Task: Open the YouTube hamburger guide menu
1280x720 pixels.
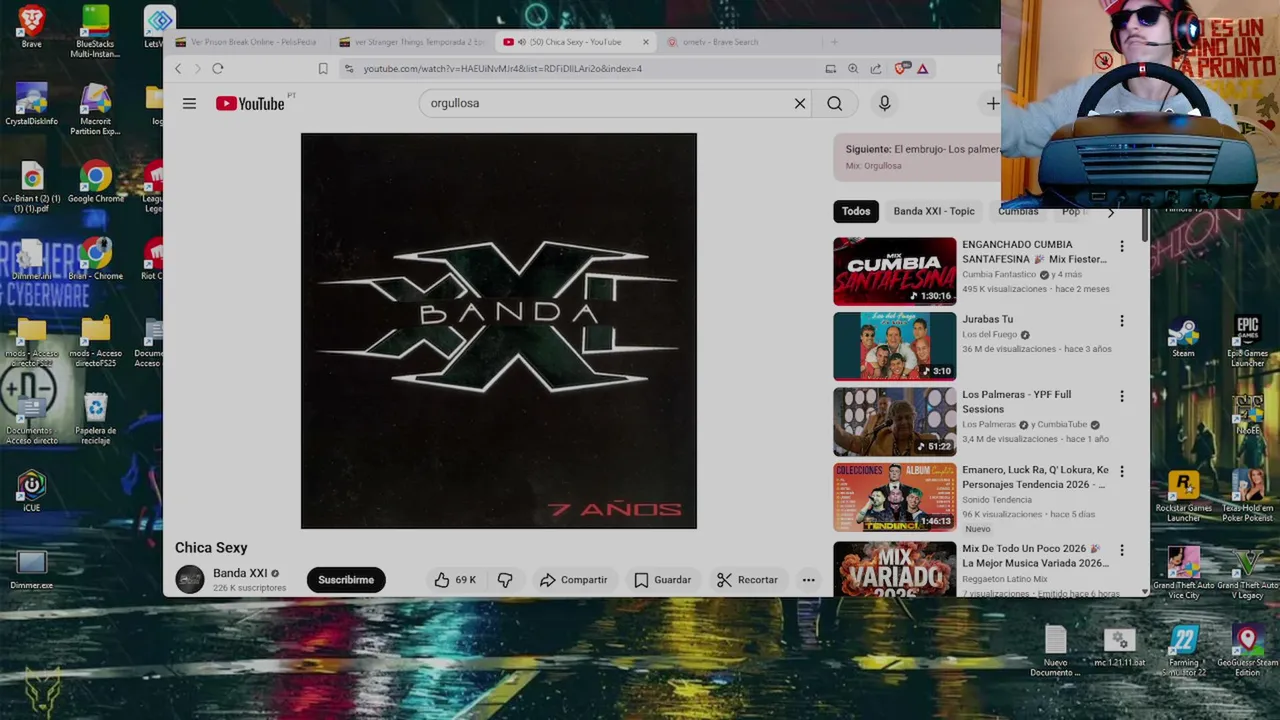Action: (x=189, y=103)
